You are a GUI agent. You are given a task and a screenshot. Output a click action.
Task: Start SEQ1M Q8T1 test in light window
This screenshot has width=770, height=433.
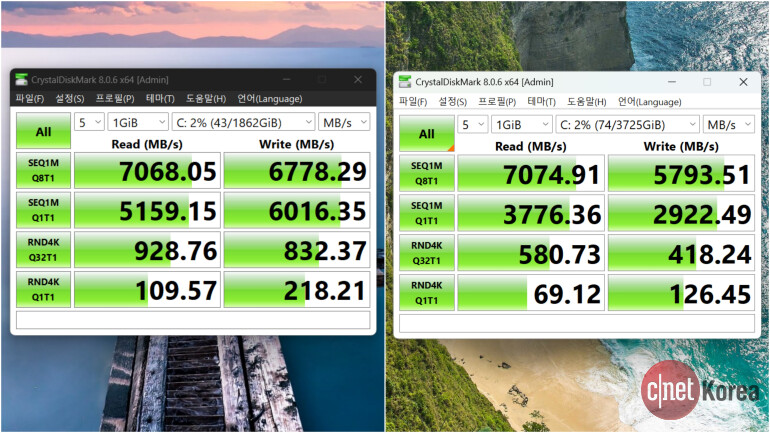[427, 173]
